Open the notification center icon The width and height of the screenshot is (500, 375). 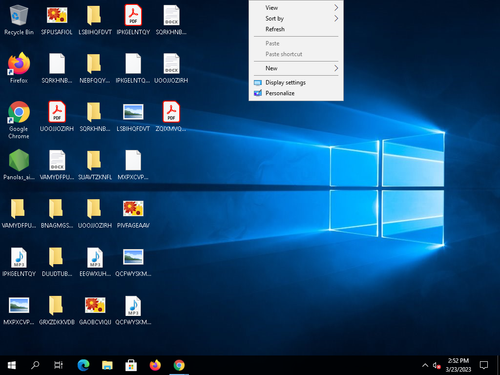point(484,365)
